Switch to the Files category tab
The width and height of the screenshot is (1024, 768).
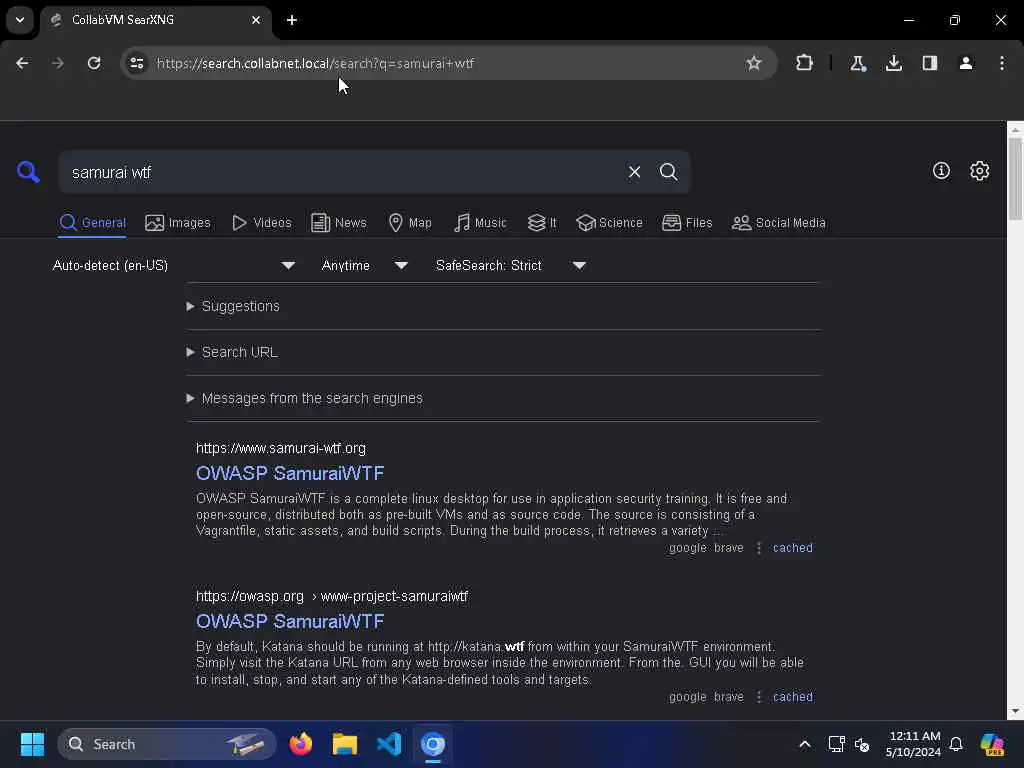(687, 223)
